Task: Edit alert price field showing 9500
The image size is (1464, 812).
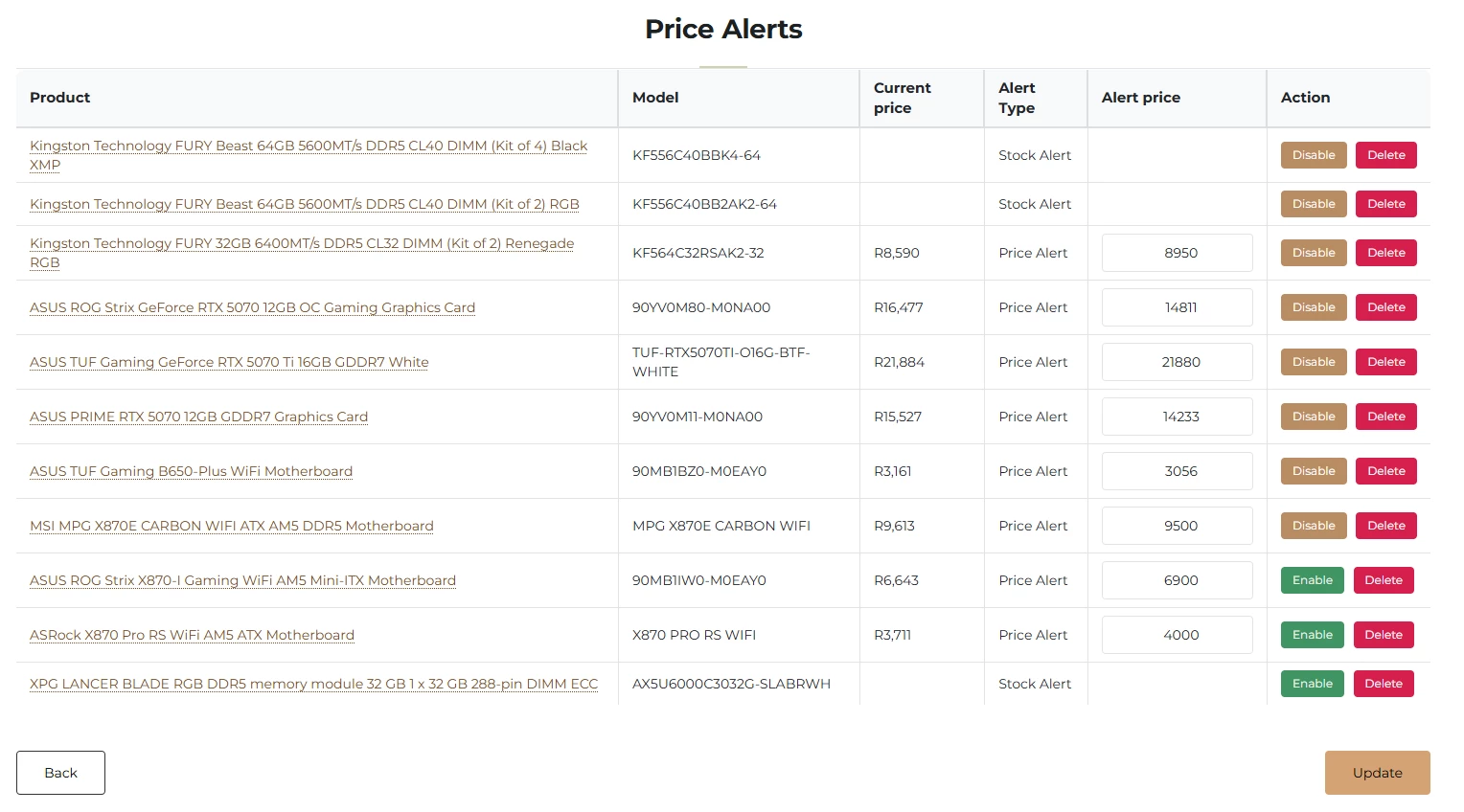Action: (x=1178, y=526)
